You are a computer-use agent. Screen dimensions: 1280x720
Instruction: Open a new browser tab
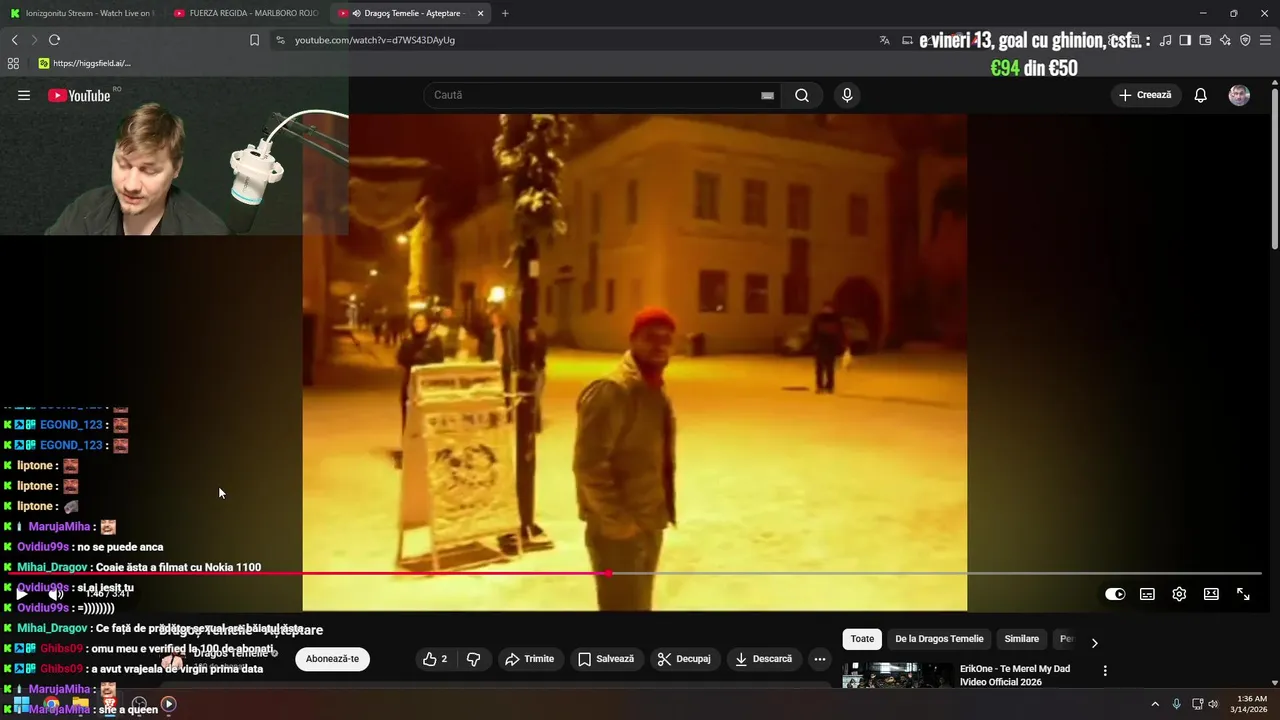pyautogui.click(x=505, y=13)
